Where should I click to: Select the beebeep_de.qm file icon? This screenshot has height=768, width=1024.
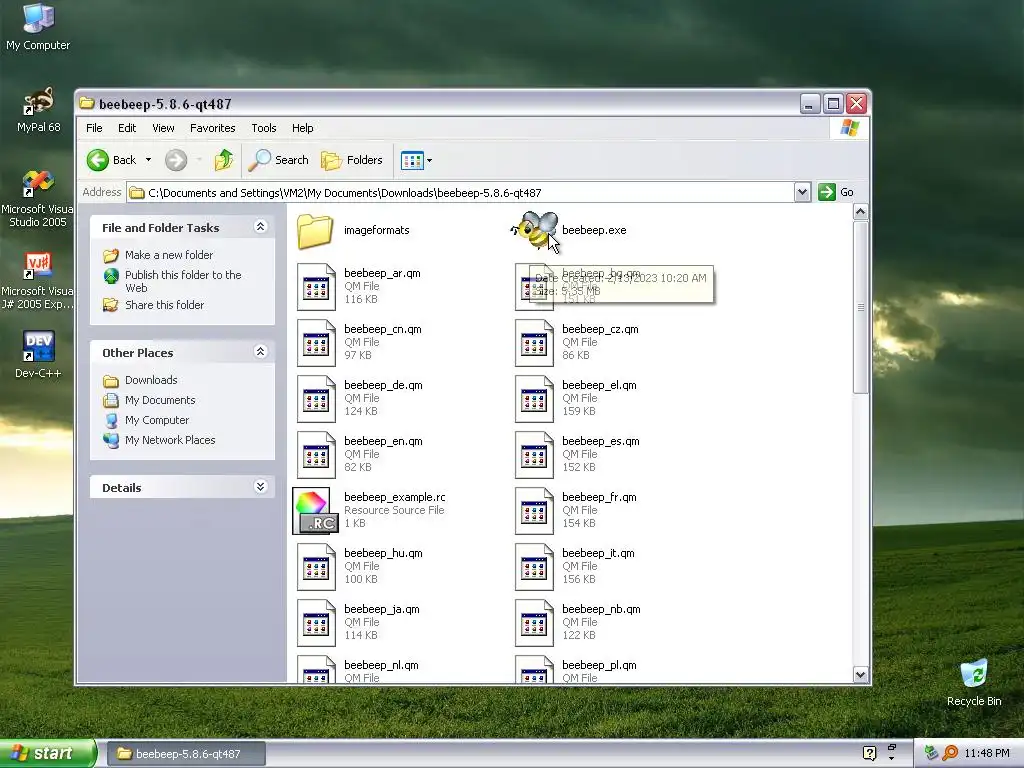pyautogui.click(x=316, y=399)
